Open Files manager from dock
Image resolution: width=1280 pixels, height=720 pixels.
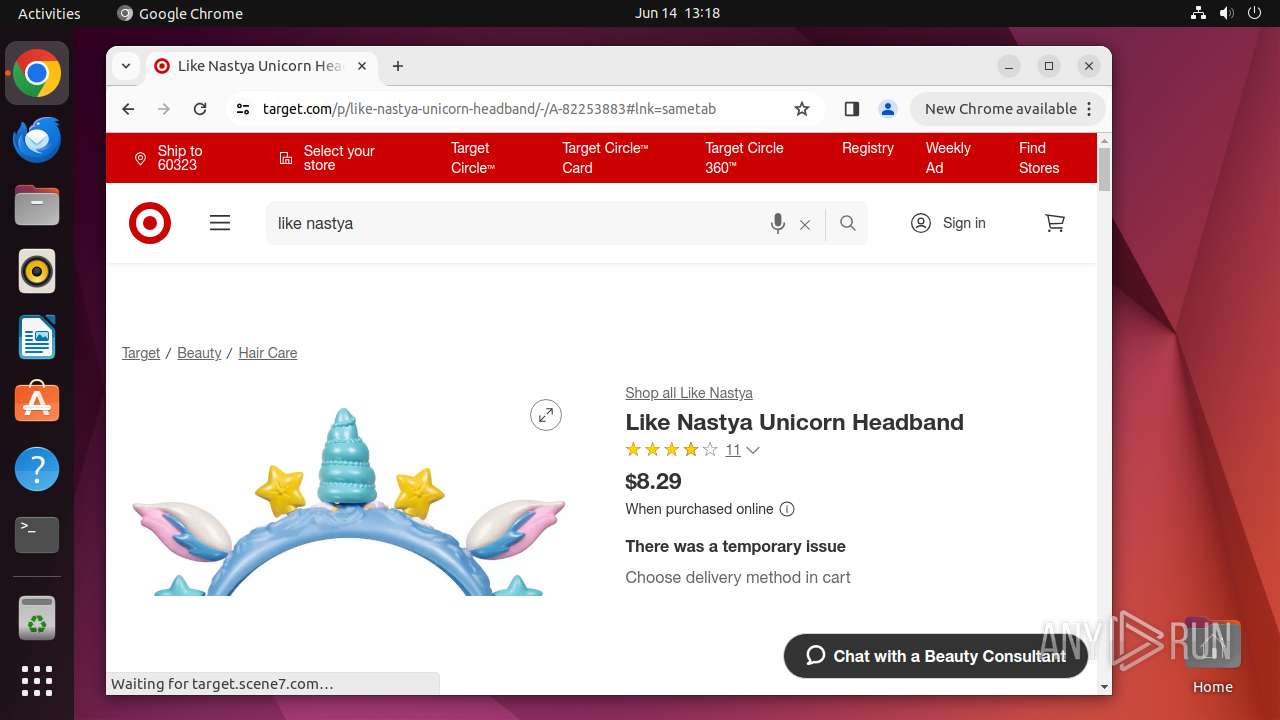[37, 205]
